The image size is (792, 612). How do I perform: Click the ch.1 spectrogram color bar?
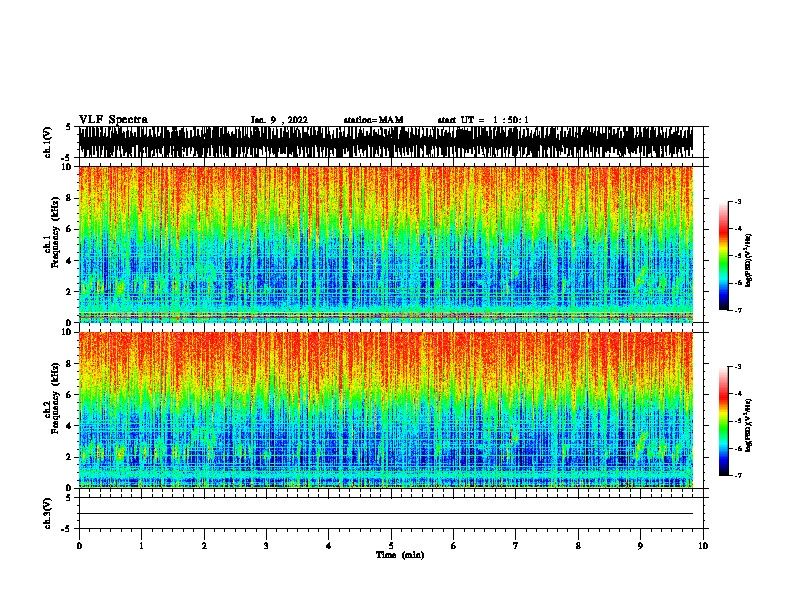click(723, 256)
